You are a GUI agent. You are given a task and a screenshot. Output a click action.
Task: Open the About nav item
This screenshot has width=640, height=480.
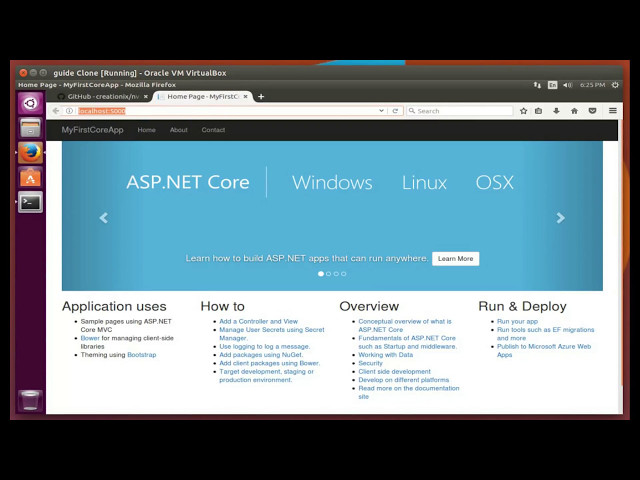179,130
